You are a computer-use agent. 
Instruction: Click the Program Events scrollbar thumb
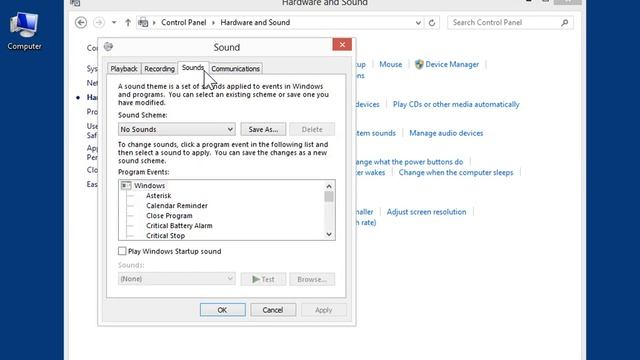click(x=329, y=197)
